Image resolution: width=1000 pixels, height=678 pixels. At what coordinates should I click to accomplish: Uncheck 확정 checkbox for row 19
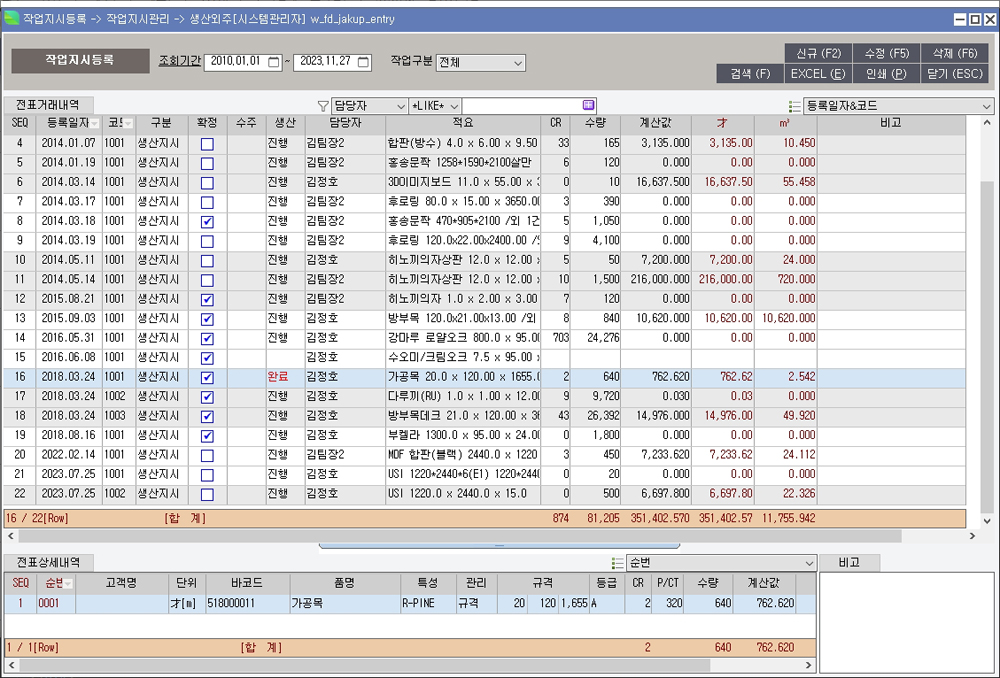[x=207, y=436]
